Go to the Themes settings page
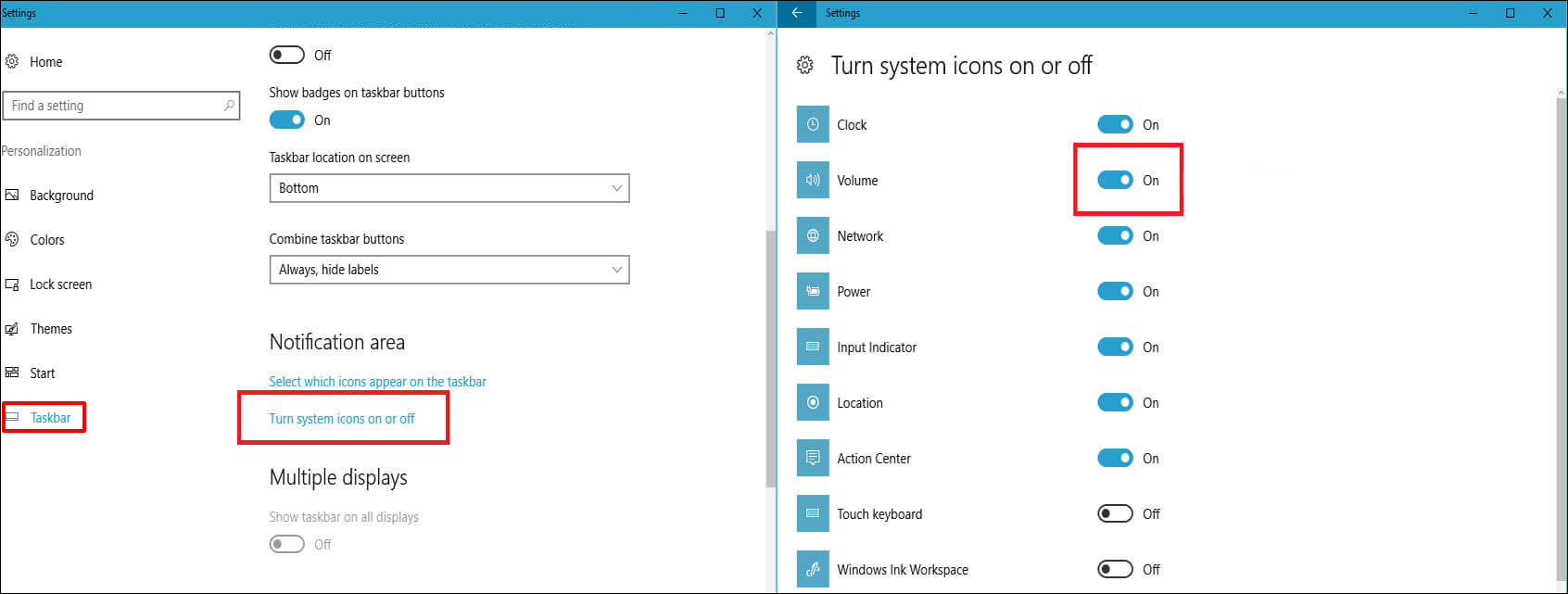The height and width of the screenshot is (594, 1568). coord(51,329)
